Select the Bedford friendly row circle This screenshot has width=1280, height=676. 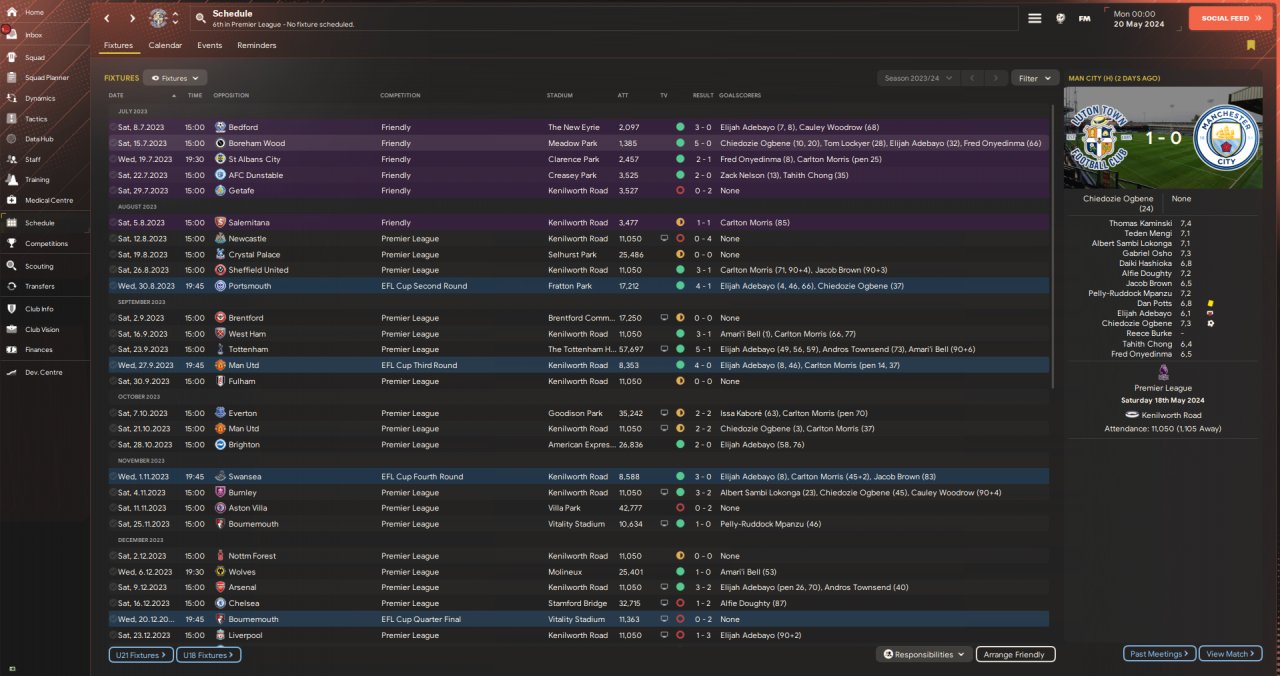click(x=112, y=128)
